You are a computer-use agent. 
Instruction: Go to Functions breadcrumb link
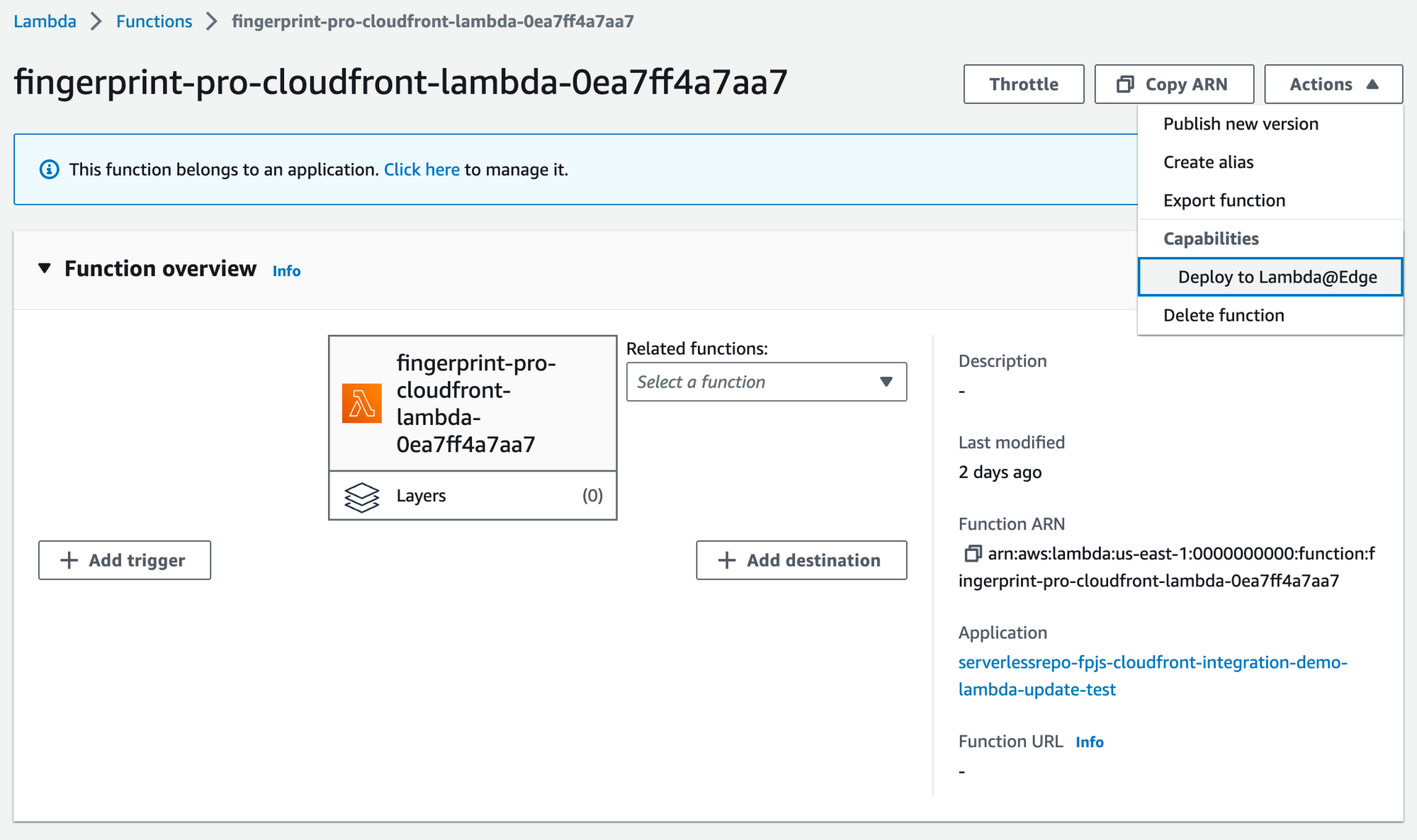click(154, 21)
